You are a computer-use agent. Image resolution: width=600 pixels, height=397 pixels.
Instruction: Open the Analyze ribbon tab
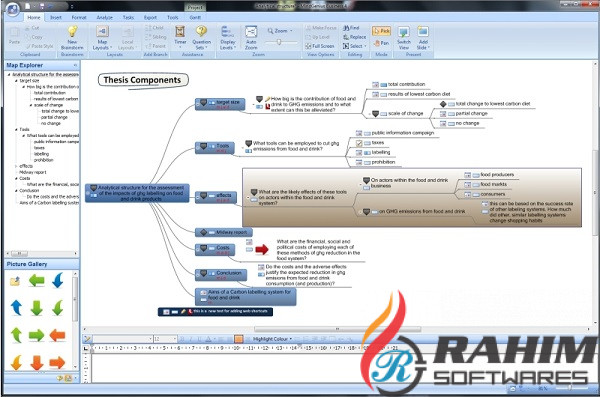point(104,18)
